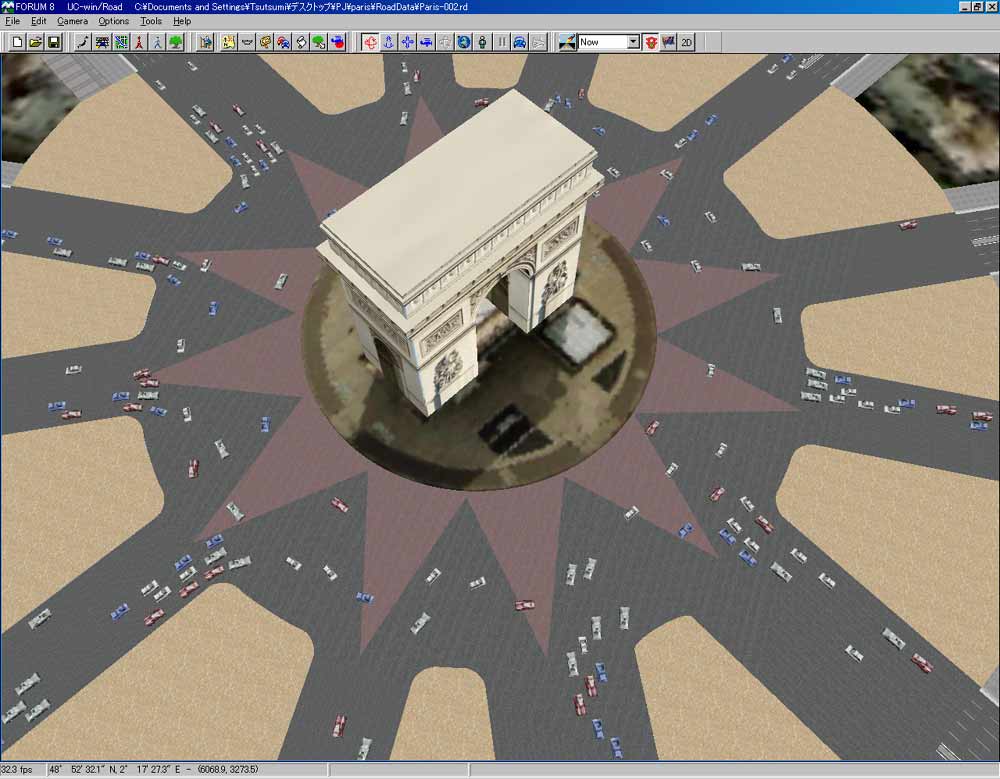This screenshot has height=779, width=1000.
Task: Click the flag icon on toolbar
Action: pos(668,42)
